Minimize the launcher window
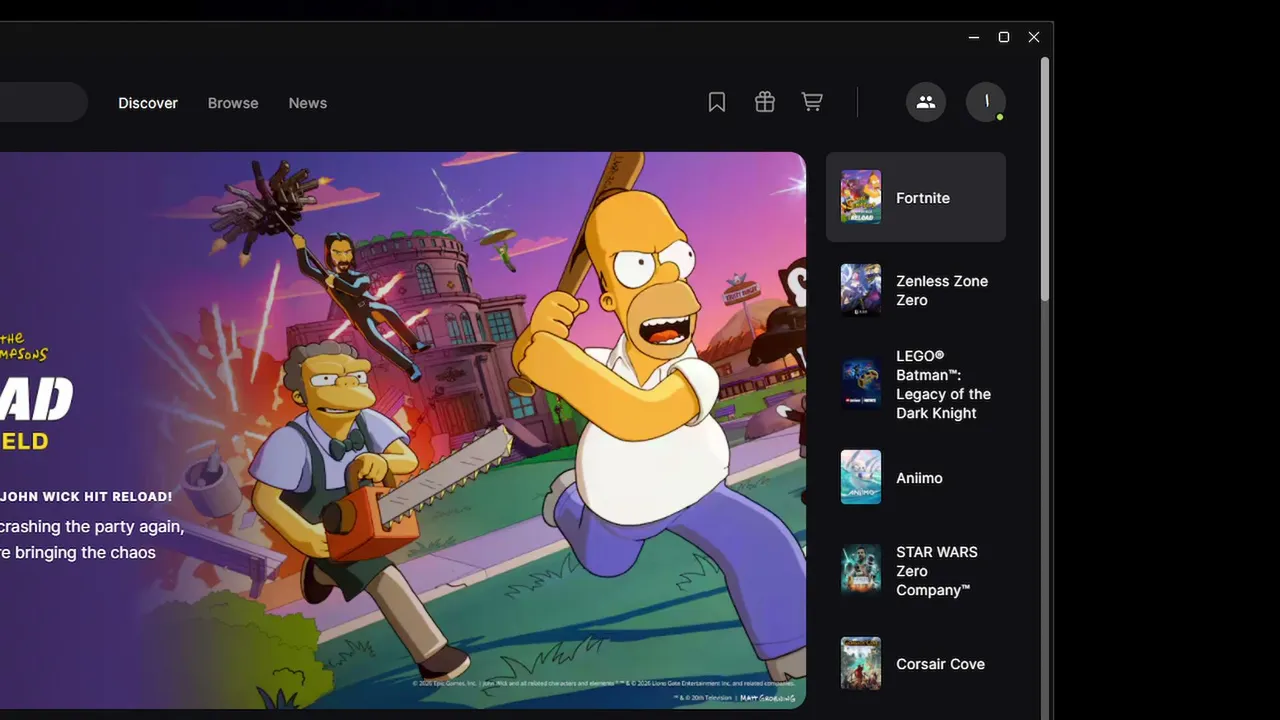Screen dimensions: 1280x720 click(x=974, y=37)
